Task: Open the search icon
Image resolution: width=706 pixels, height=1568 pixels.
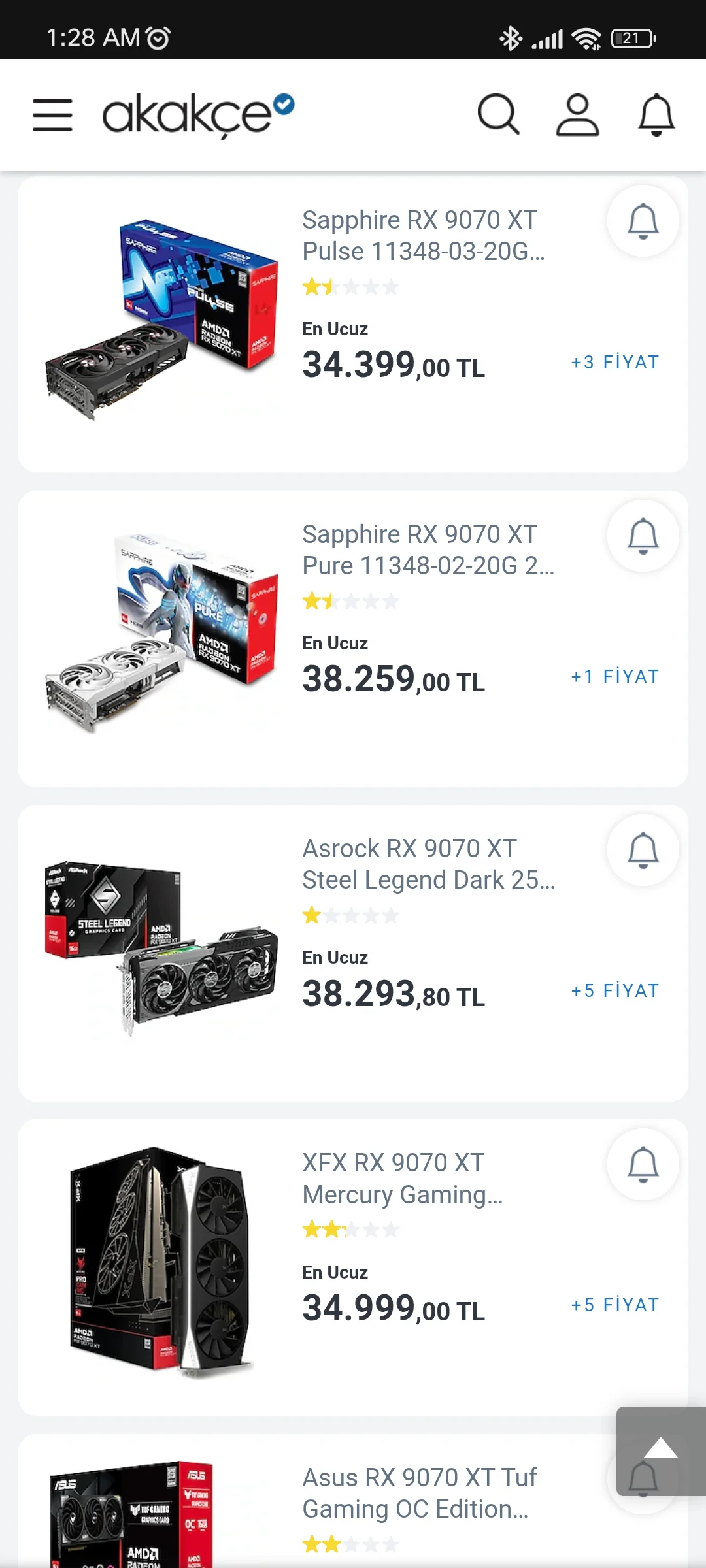Action: [498, 115]
